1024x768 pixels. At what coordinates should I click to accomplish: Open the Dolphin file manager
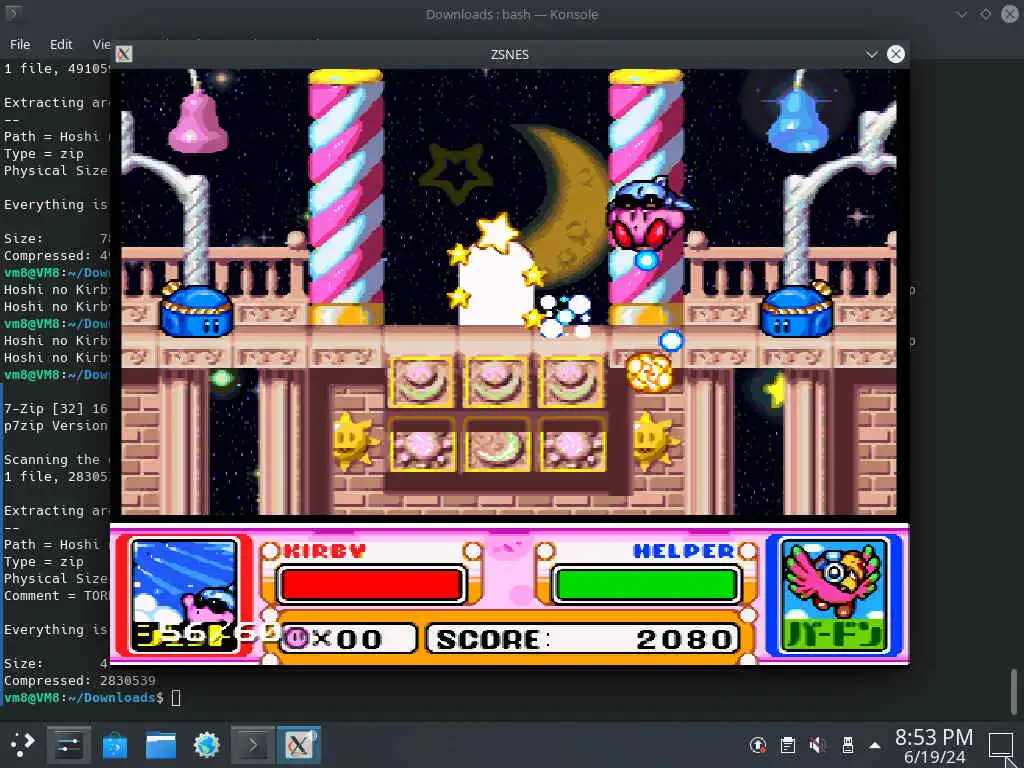[x=161, y=744]
